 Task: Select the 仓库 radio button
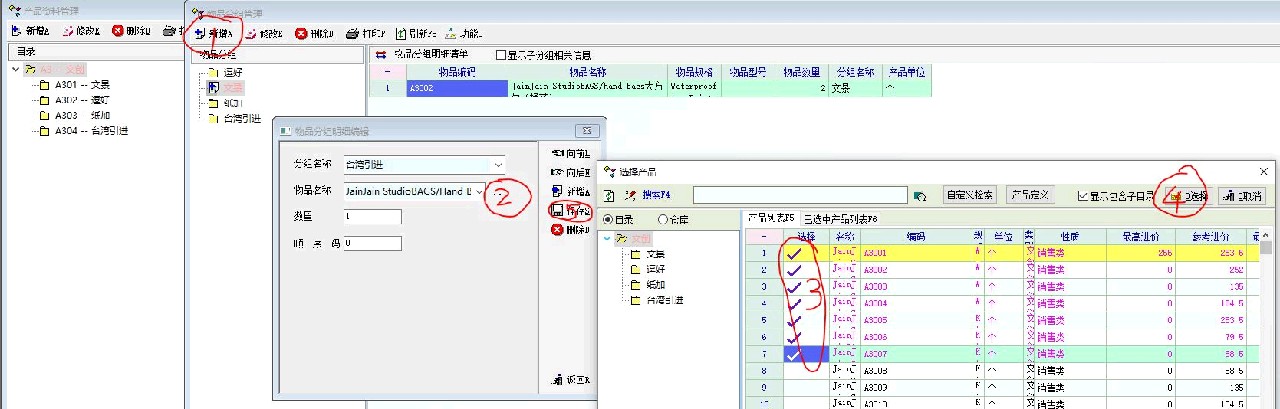pyautogui.click(x=663, y=219)
